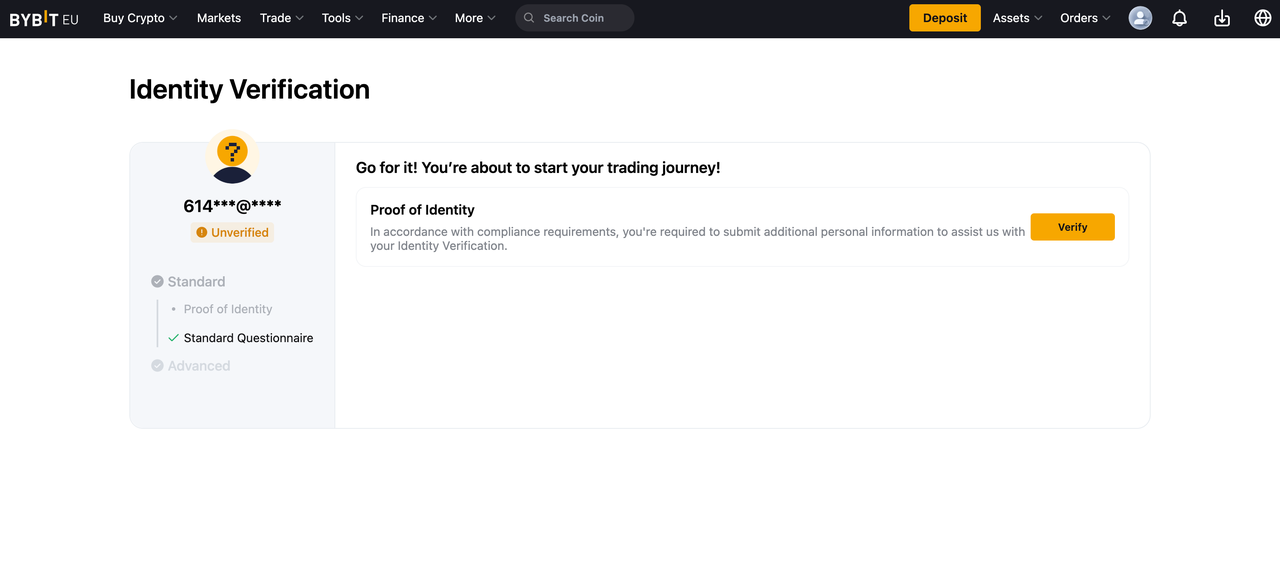This screenshot has height=561, width=1280.
Task: Click the Bybit EU logo
Action: [x=44, y=18]
